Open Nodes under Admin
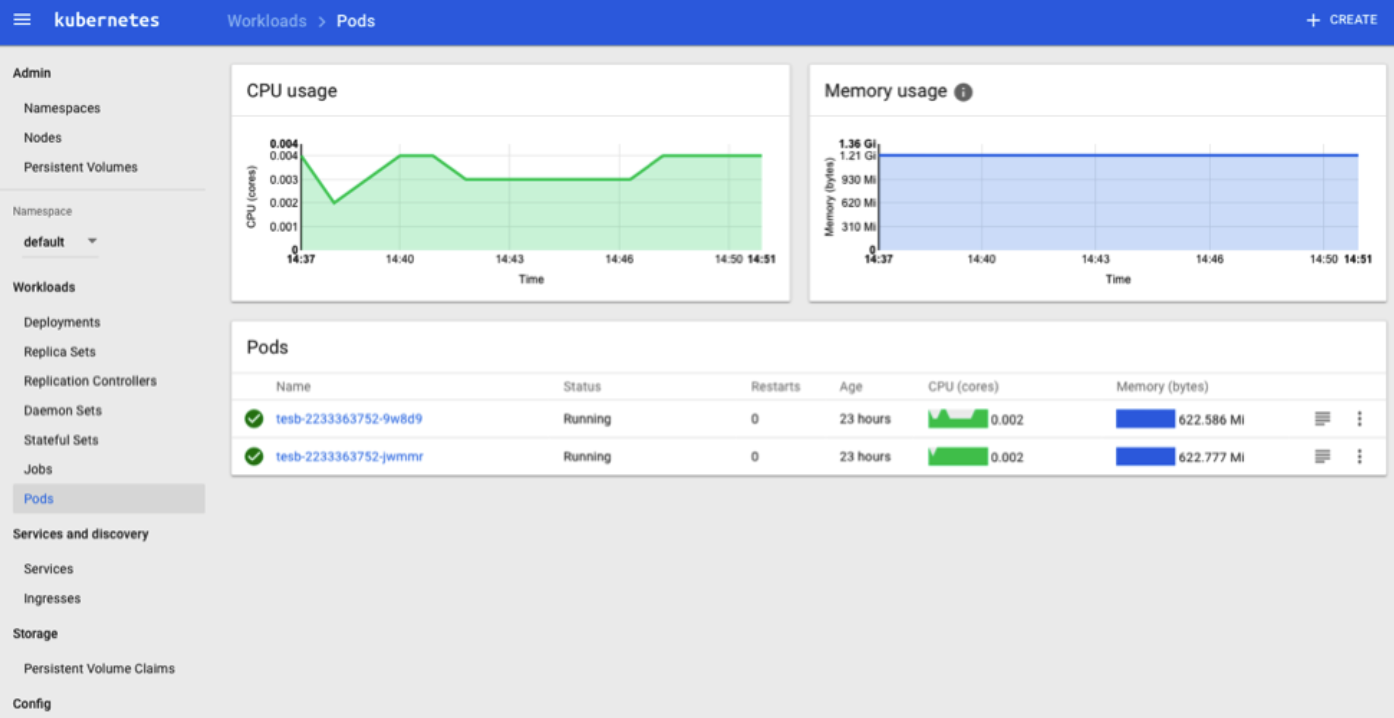This screenshot has width=1394, height=718. click(43, 138)
